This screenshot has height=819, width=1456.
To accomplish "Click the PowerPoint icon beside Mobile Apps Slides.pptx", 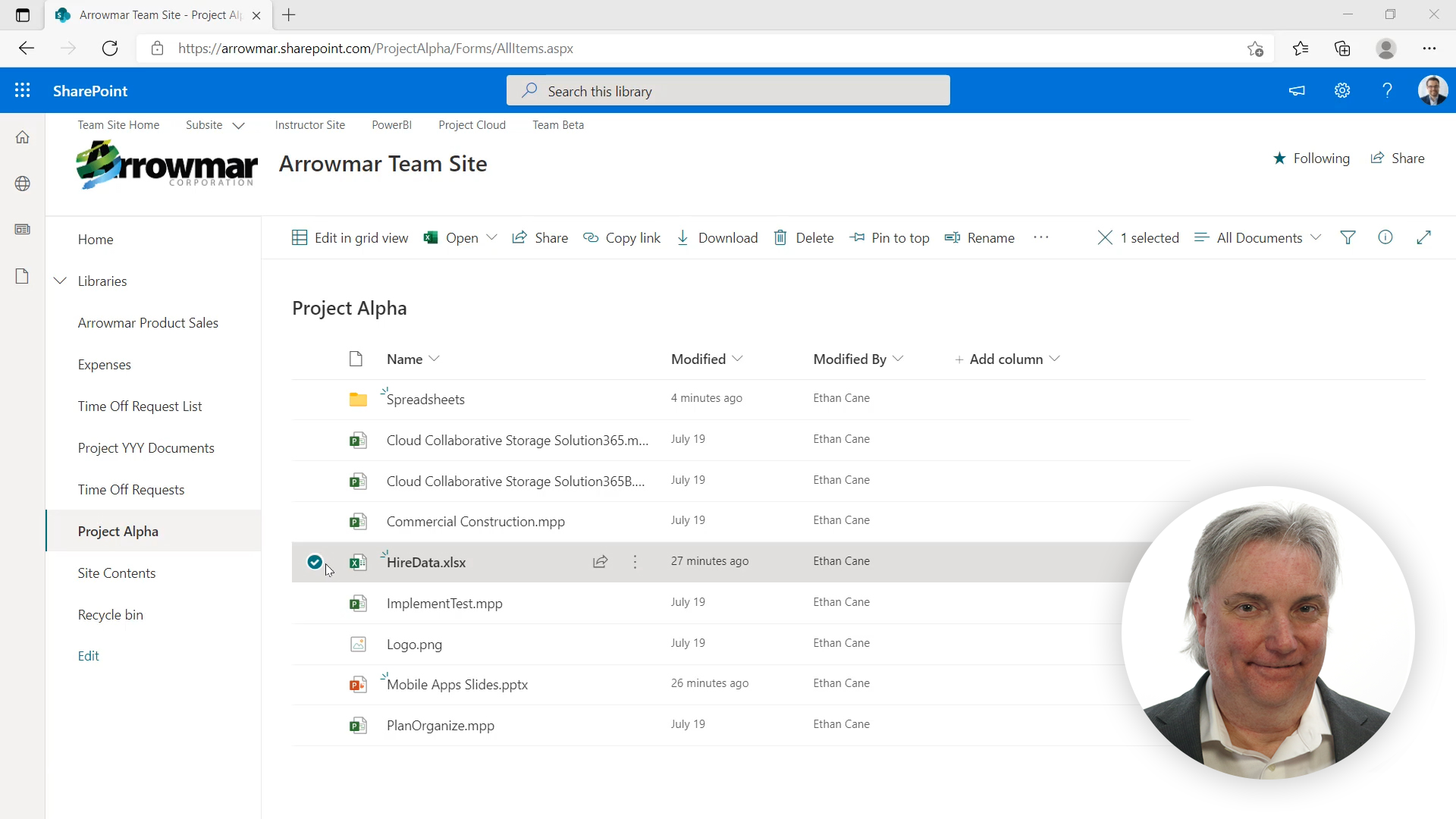I will point(358,684).
